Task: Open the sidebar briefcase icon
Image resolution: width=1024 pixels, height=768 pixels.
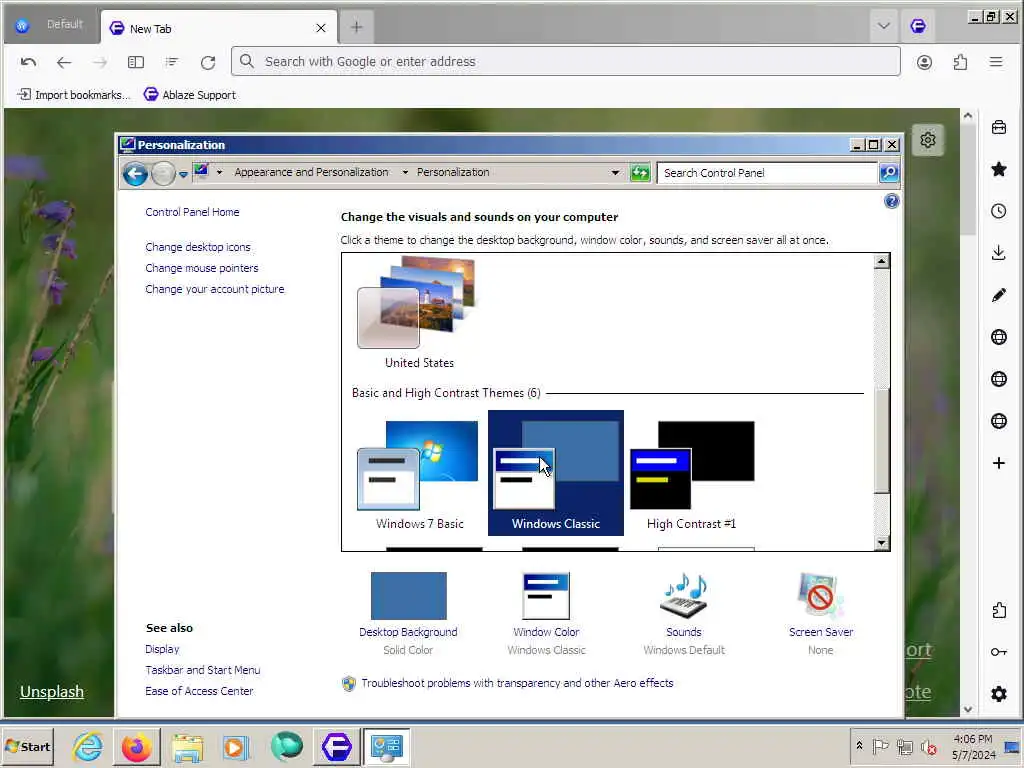Action: click(999, 127)
